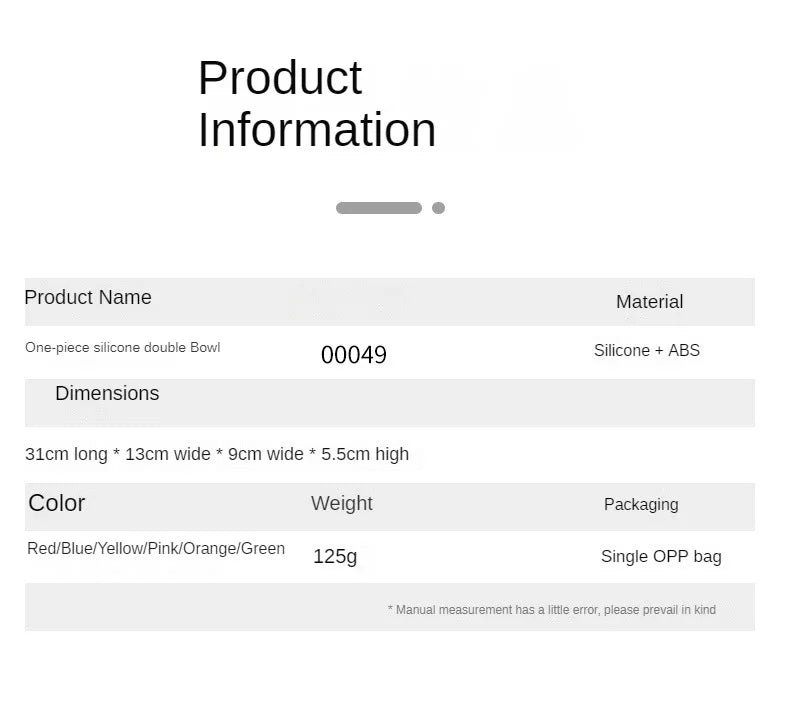The image size is (790, 706).
Task: Click the Single OPP bag packaging value
Action: [x=661, y=557]
